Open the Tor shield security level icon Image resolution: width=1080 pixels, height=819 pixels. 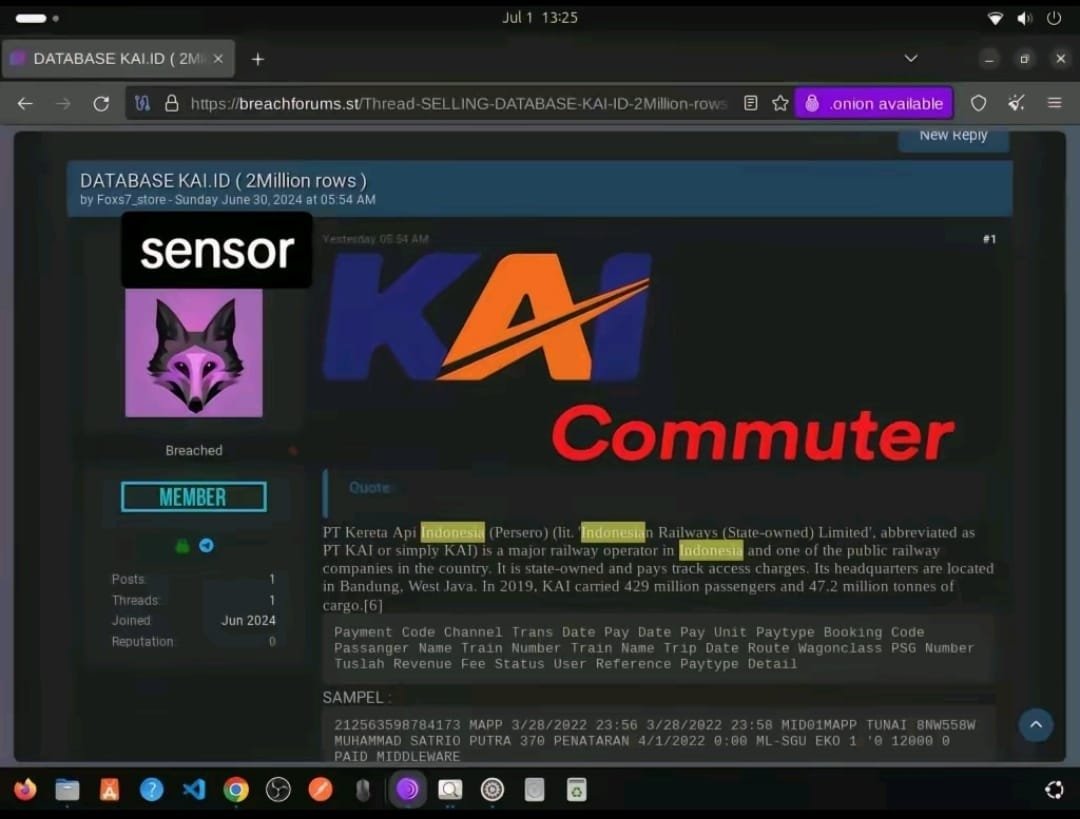[x=979, y=103]
